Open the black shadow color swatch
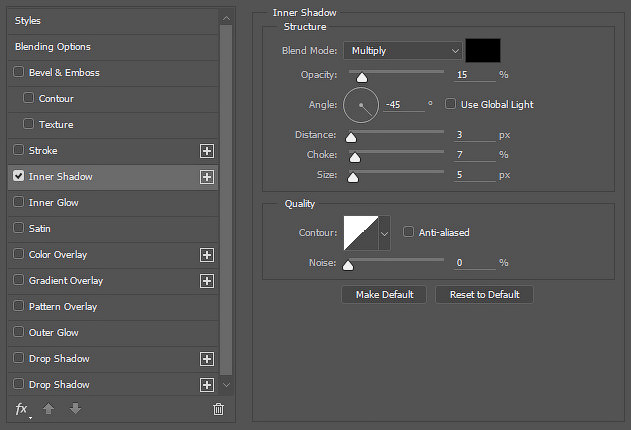Screen dimensions: 631x430 [483, 50]
